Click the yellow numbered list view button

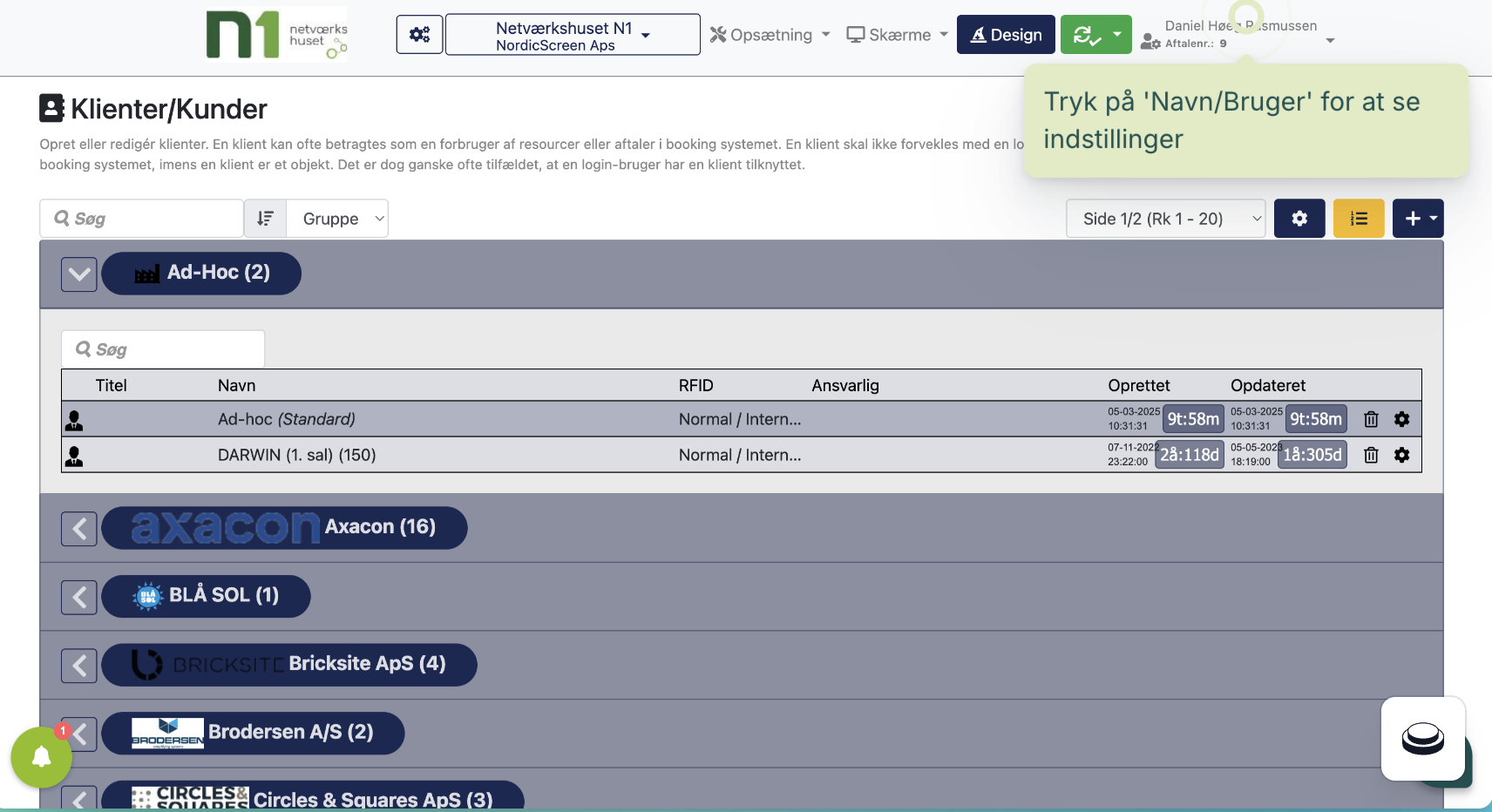pyautogui.click(x=1359, y=219)
